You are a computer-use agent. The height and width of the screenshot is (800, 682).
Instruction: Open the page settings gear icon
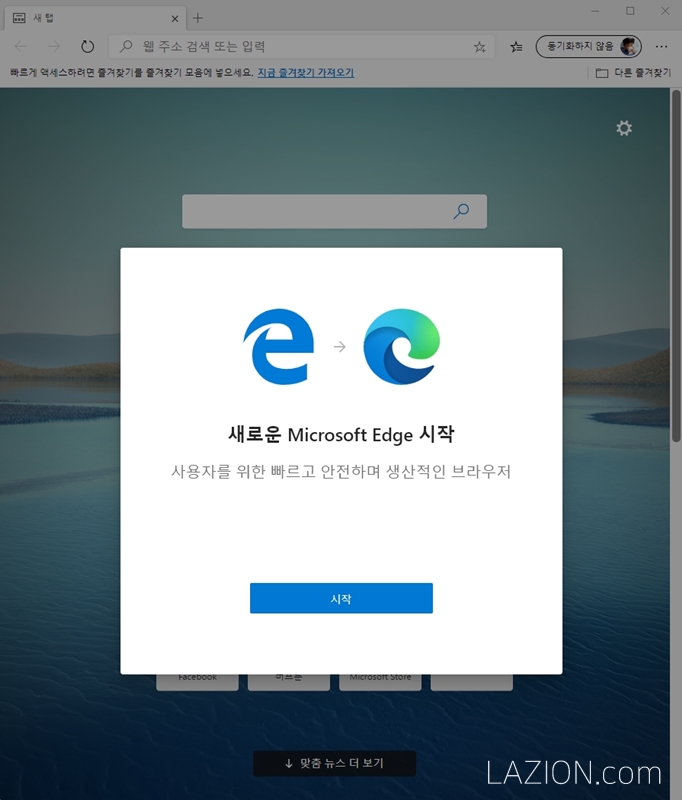(624, 128)
